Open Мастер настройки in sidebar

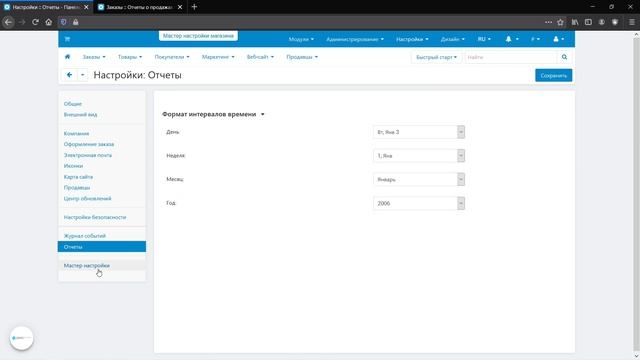(87, 265)
